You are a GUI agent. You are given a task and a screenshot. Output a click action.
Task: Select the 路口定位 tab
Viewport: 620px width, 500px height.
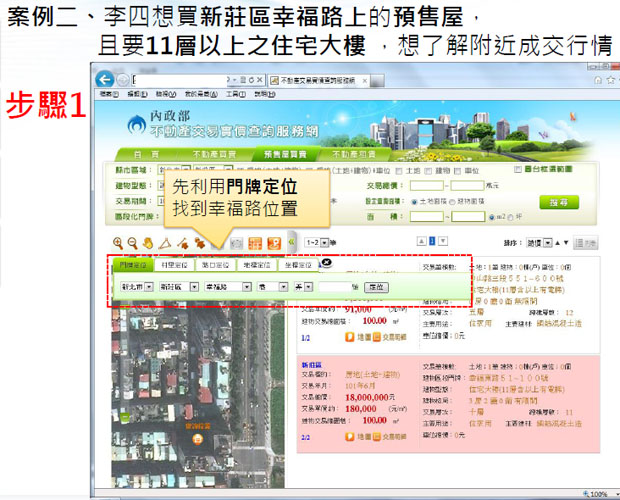pos(215,265)
